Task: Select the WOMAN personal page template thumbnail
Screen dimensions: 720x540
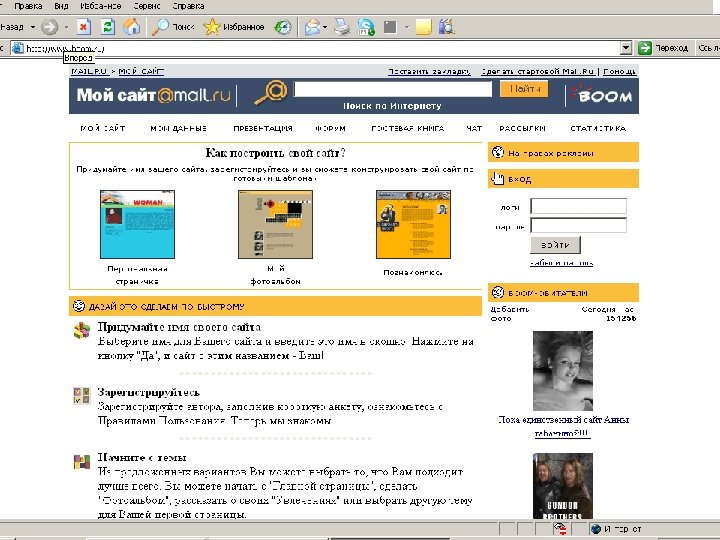Action: click(x=137, y=224)
